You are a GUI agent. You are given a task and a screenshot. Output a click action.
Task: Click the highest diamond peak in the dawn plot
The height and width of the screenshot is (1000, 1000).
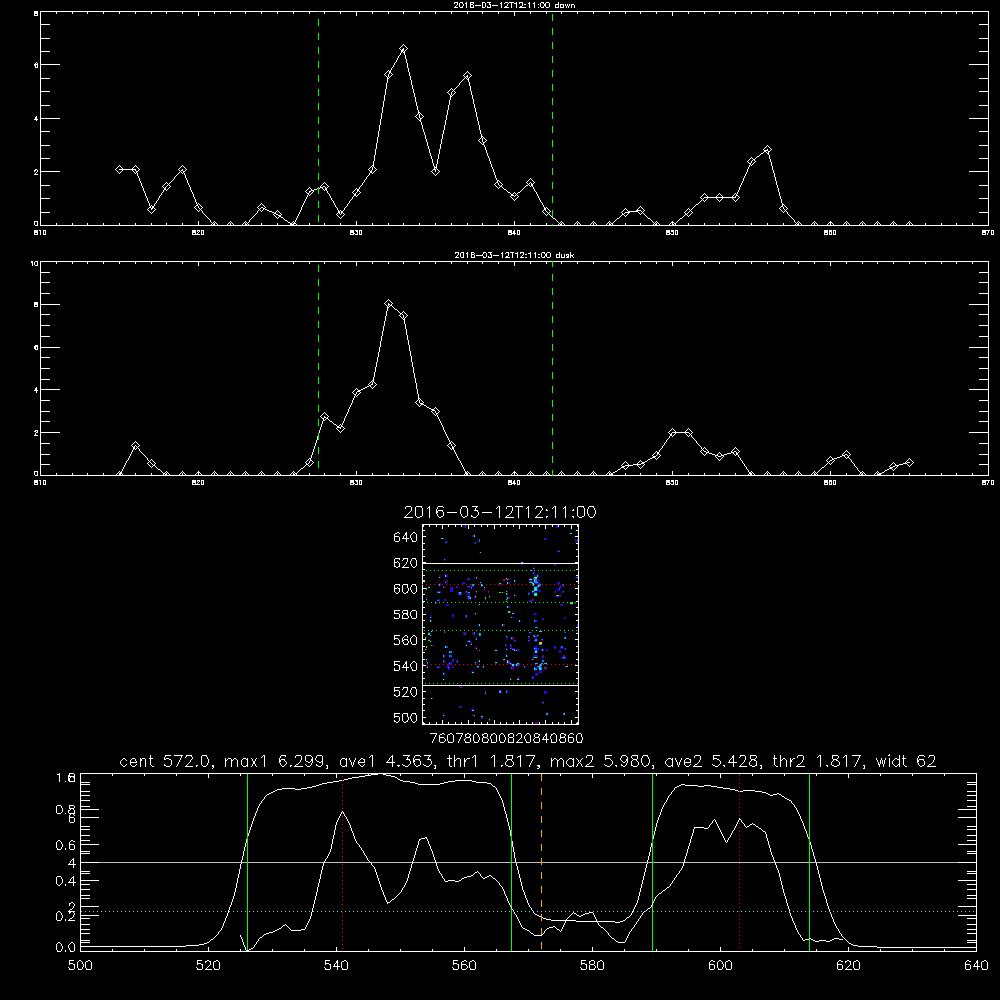(403, 48)
